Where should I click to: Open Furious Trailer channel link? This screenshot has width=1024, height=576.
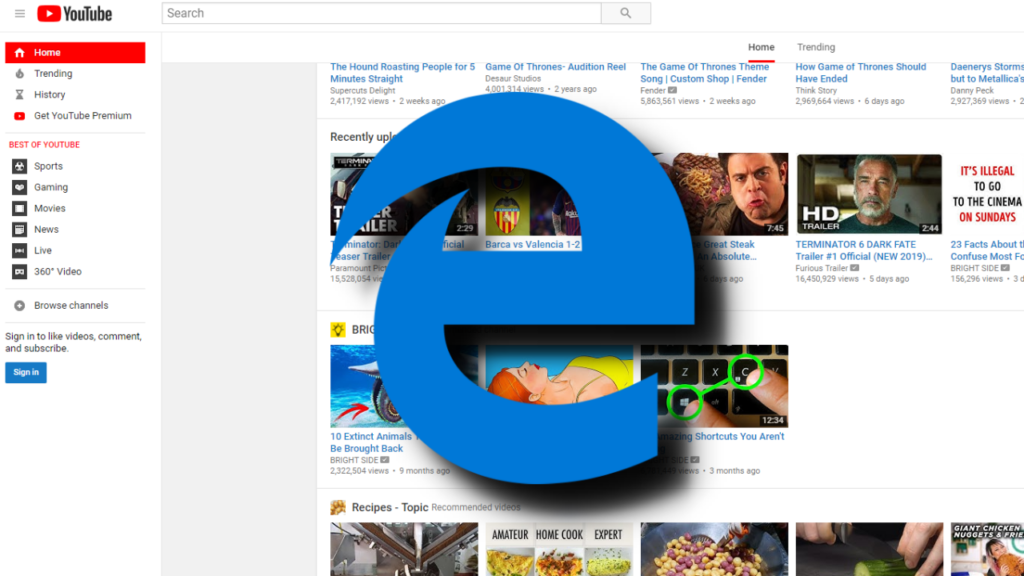pos(822,268)
